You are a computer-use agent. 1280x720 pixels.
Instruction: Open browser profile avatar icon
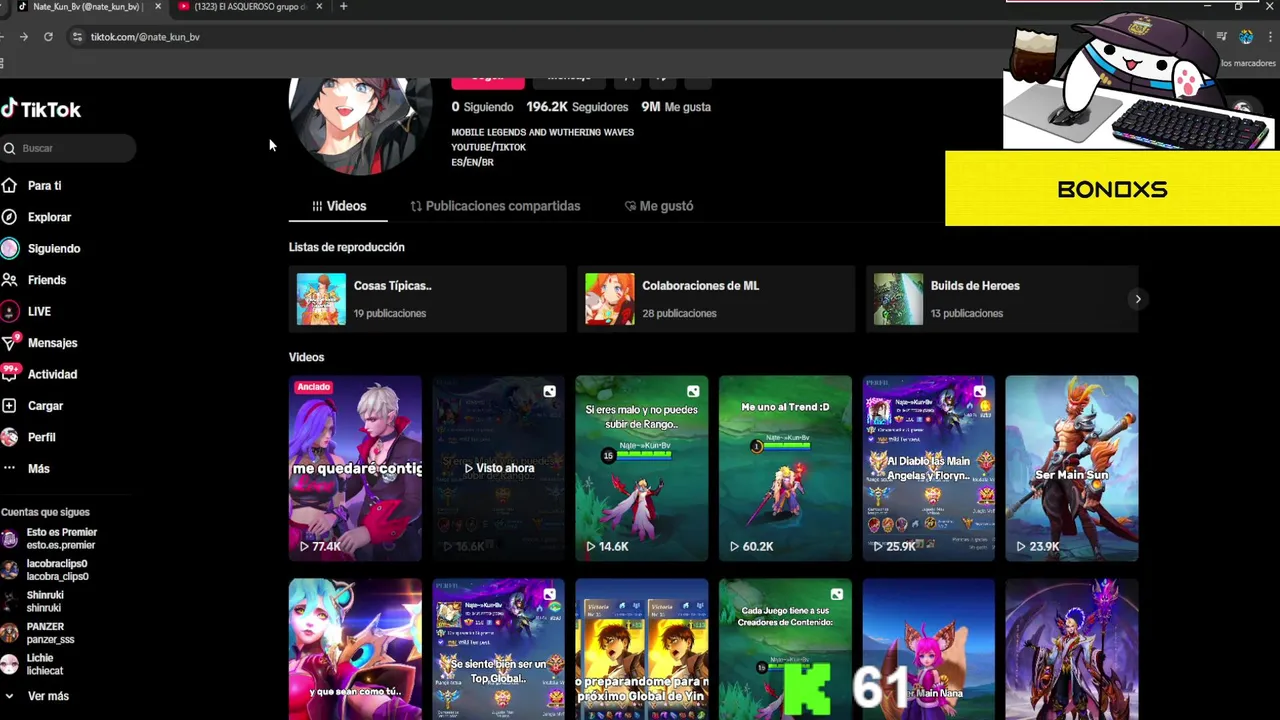1246,37
